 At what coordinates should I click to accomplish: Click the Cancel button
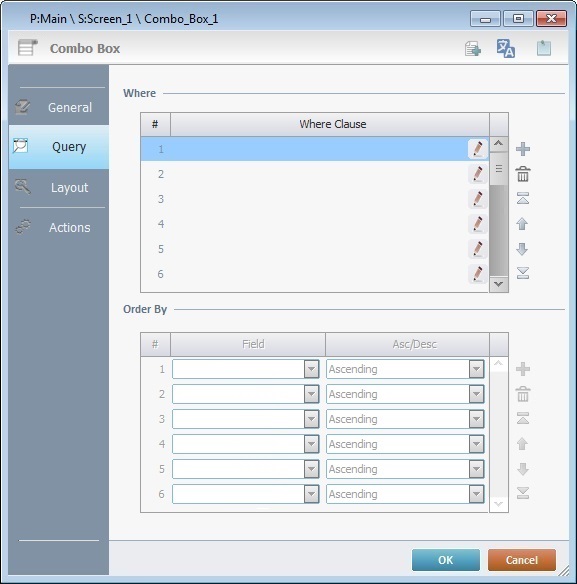[x=521, y=560]
